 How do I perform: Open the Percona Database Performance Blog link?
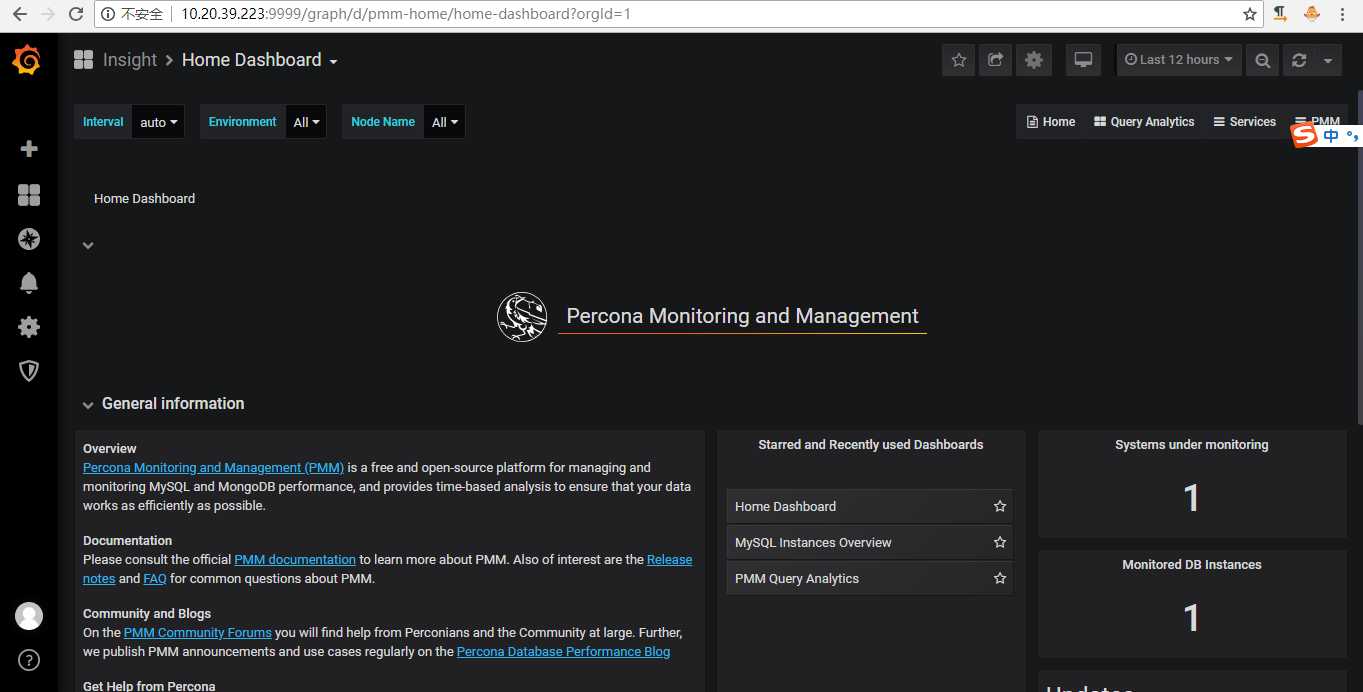pyautogui.click(x=563, y=651)
